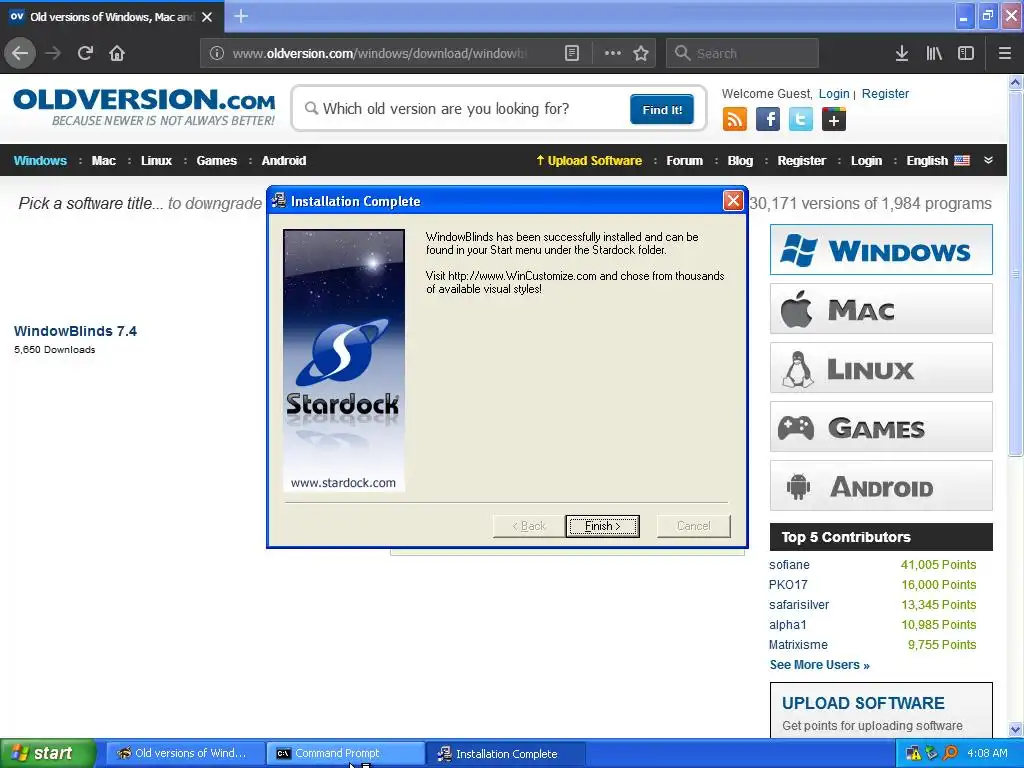This screenshot has width=1024, height=768.
Task: Open the Twitter icon on OldVersion header
Action: [801, 120]
